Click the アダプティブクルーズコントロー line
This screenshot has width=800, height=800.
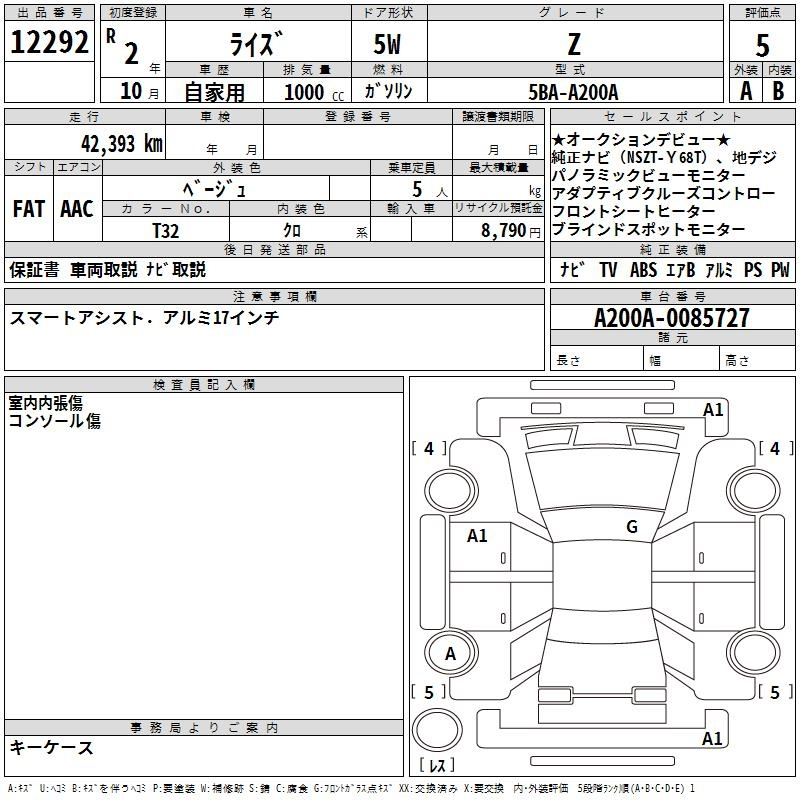[x=663, y=193]
